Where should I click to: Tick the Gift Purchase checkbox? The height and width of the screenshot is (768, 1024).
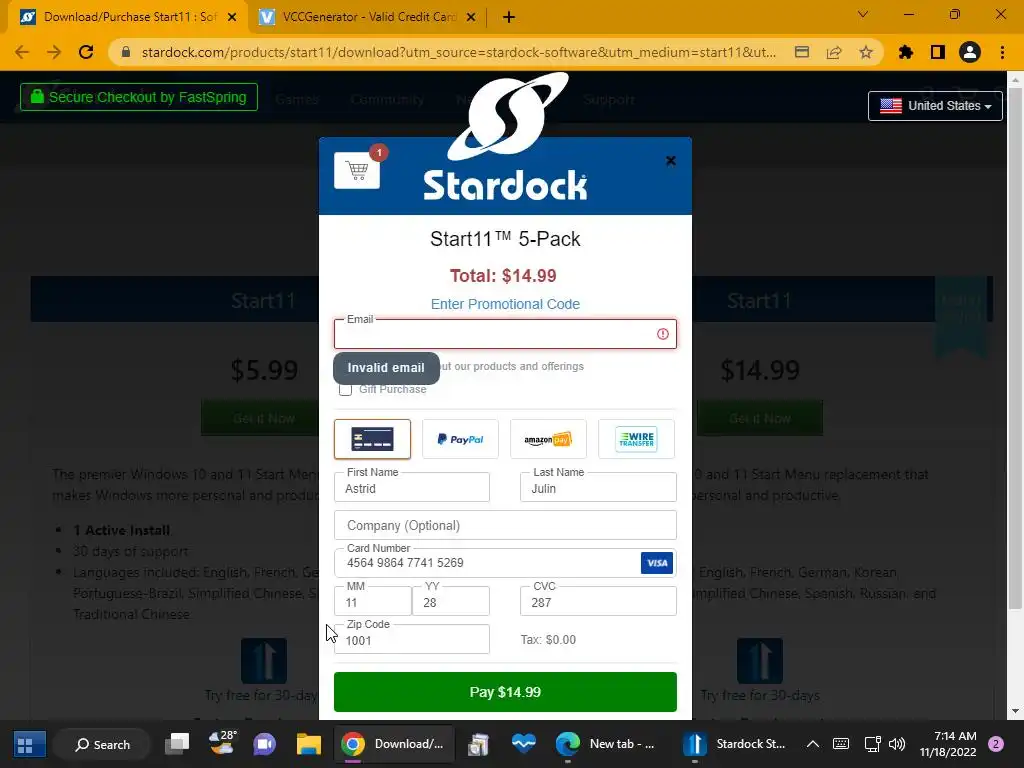click(x=345, y=389)
